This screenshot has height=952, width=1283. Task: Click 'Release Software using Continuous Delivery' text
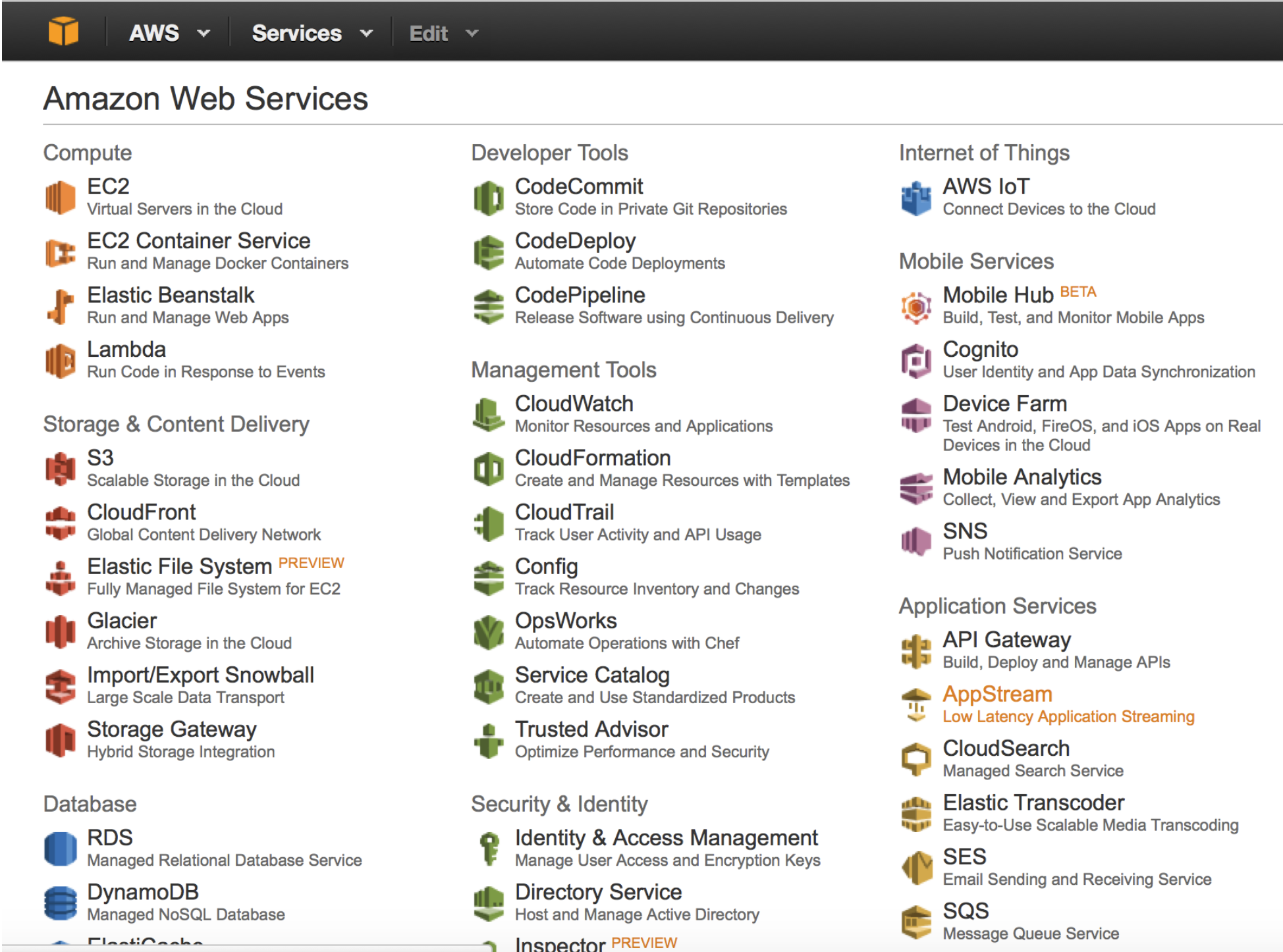pos(674,317)
